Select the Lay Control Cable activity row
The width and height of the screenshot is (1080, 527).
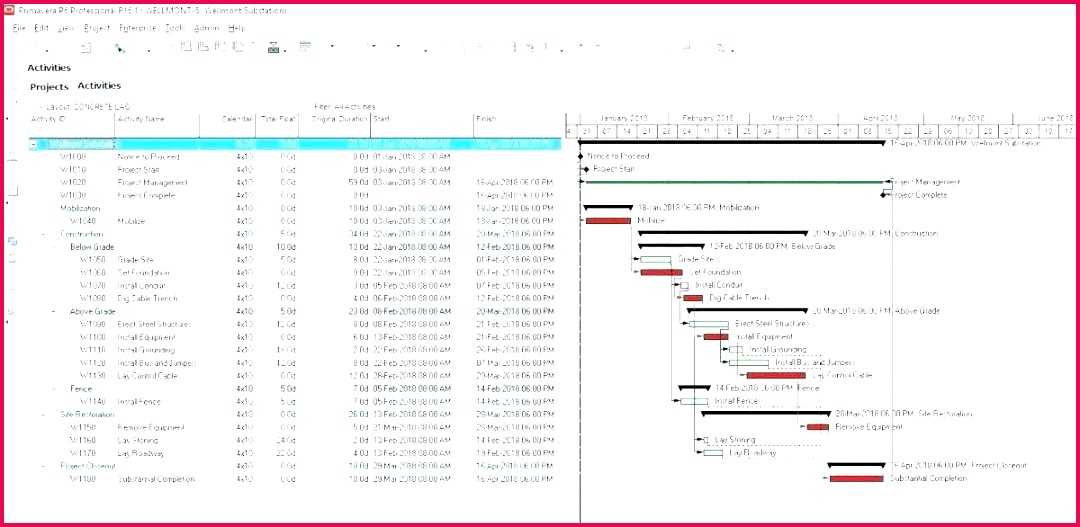point(145,375)
